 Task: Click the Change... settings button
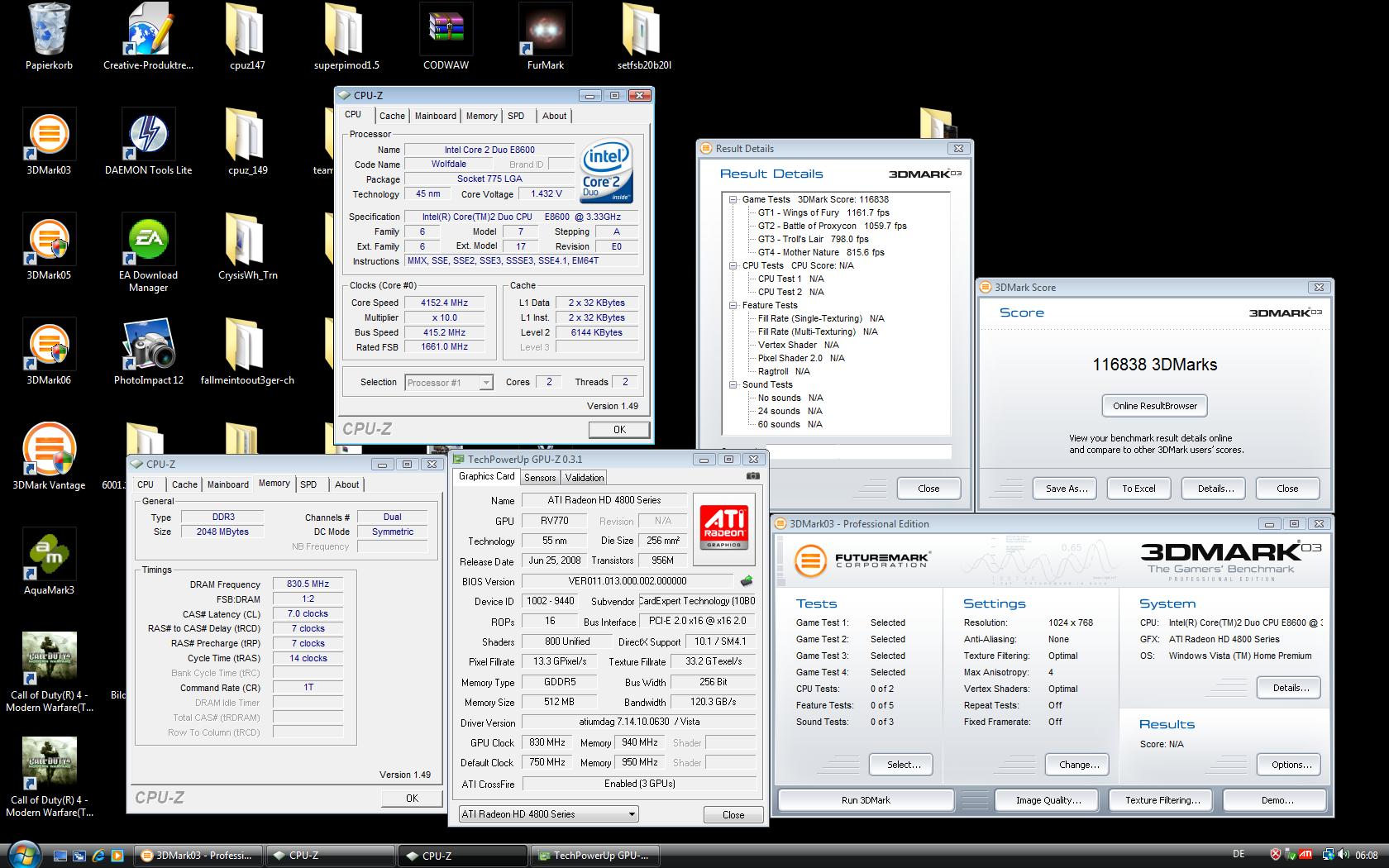(x=1079, y=765)
